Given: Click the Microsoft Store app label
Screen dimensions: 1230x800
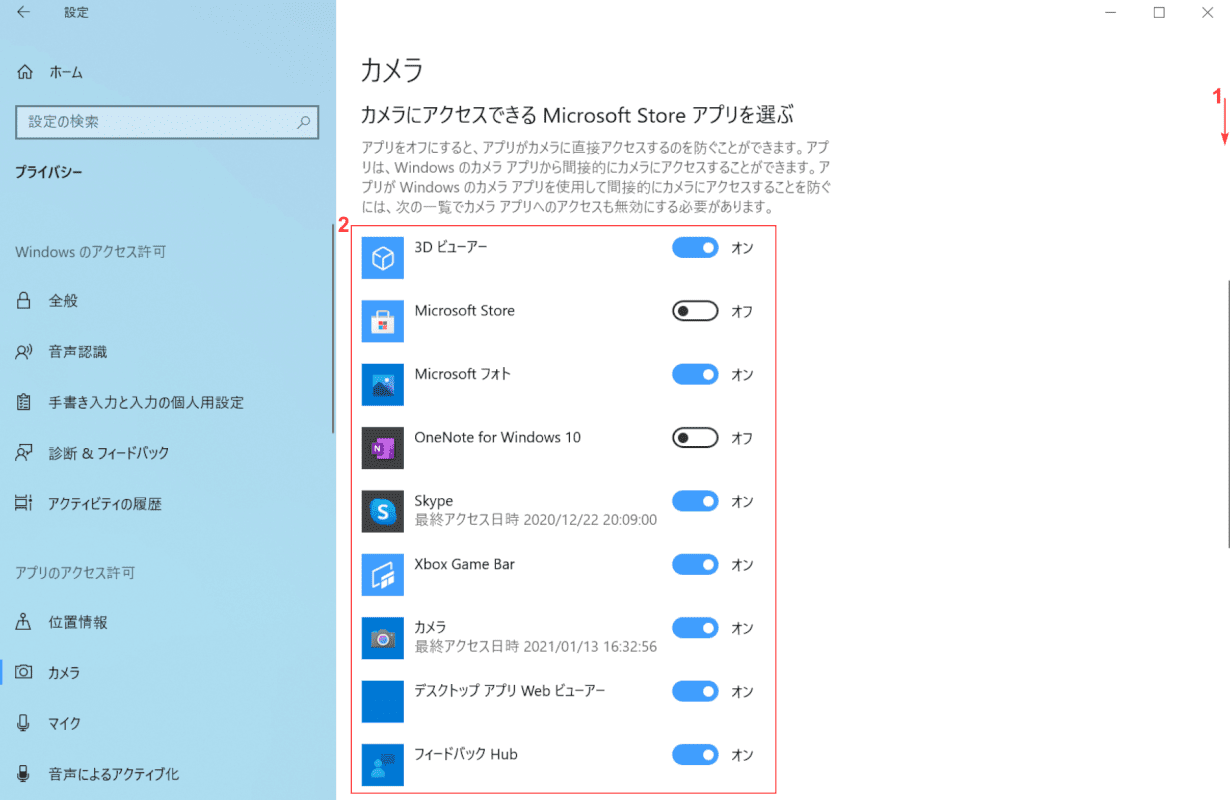Looking at the screenshot, I should 465,310.
